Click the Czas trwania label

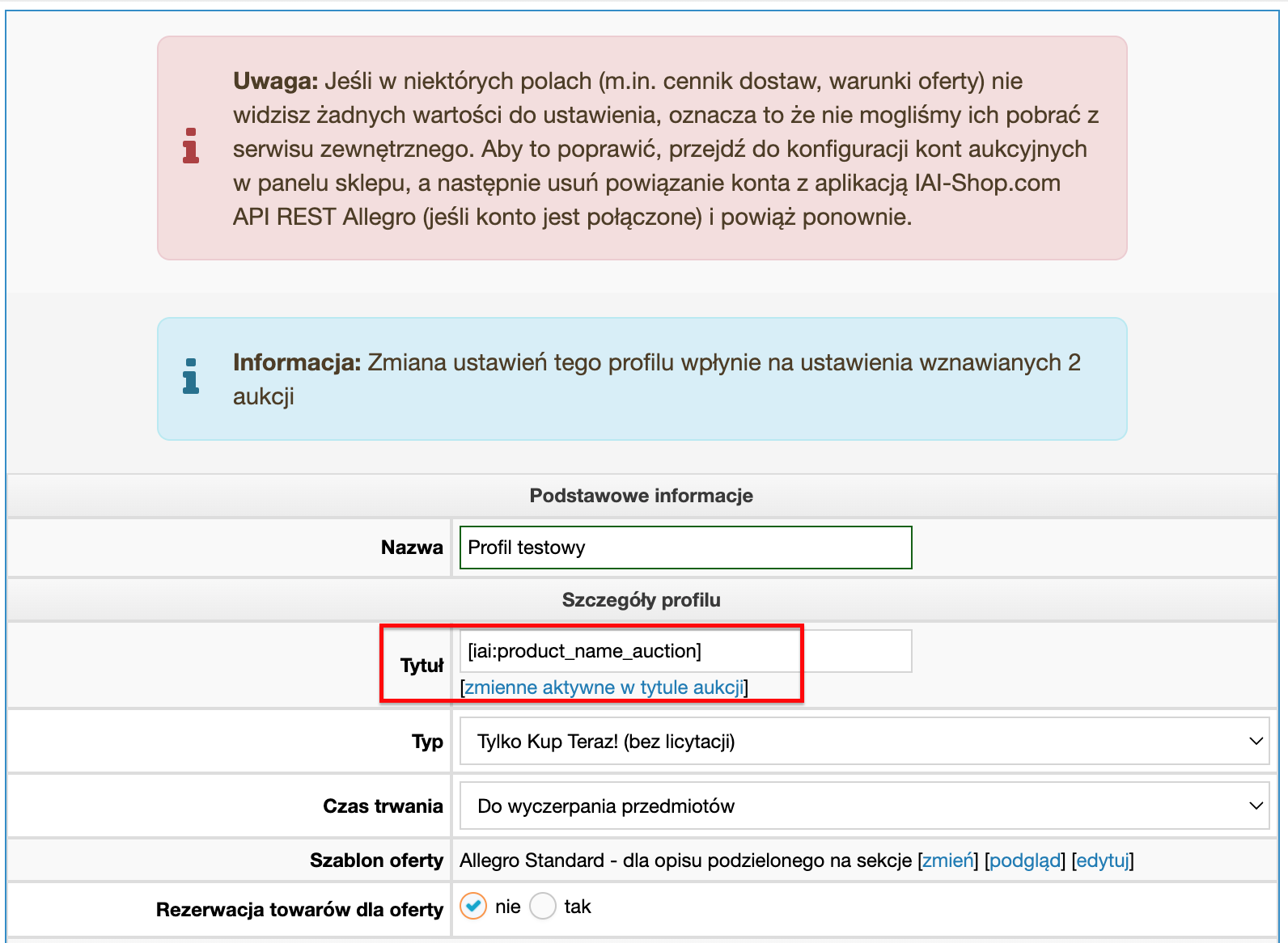(x=383, y=806)
